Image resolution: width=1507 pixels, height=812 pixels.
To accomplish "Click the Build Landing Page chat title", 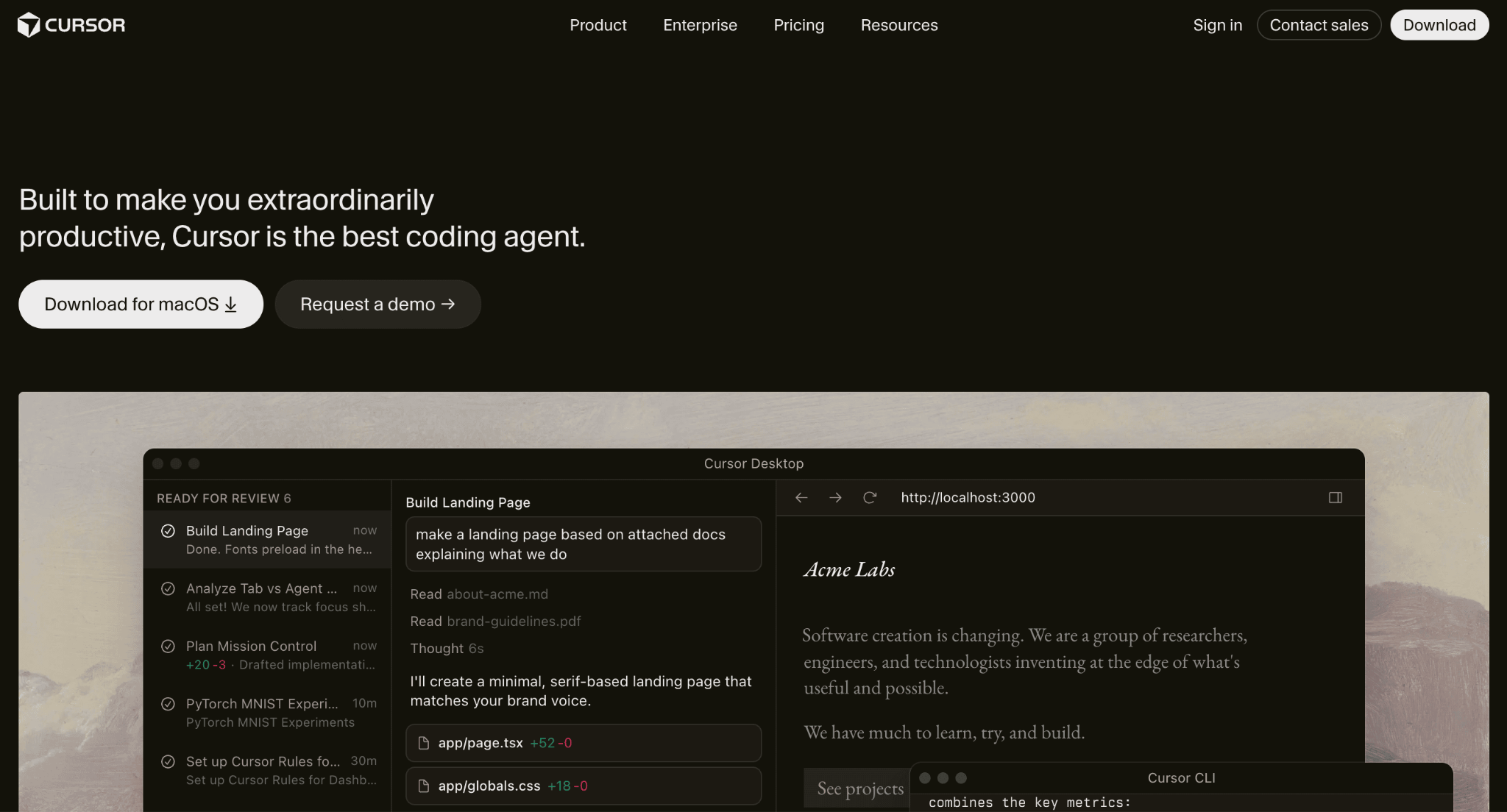I will tap(468, 503).
